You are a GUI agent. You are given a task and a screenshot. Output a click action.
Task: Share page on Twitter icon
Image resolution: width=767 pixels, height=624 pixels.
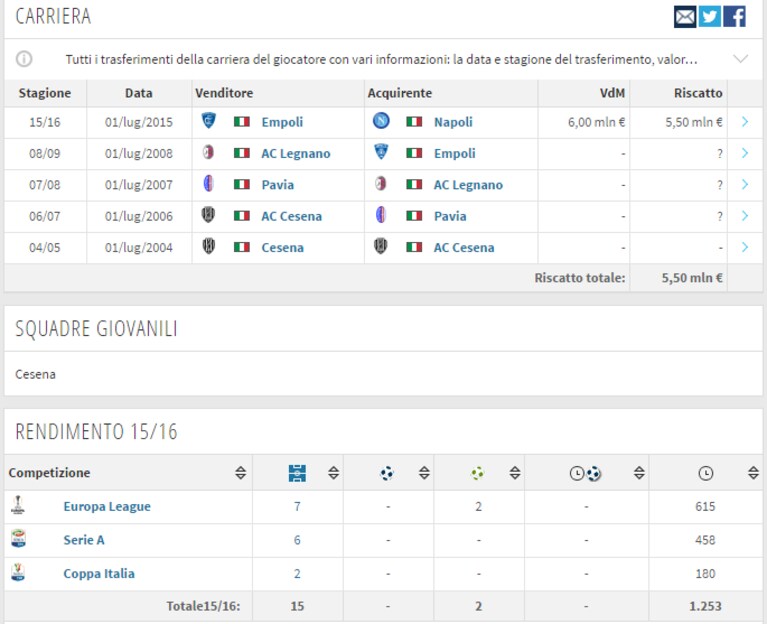point(709,17)
